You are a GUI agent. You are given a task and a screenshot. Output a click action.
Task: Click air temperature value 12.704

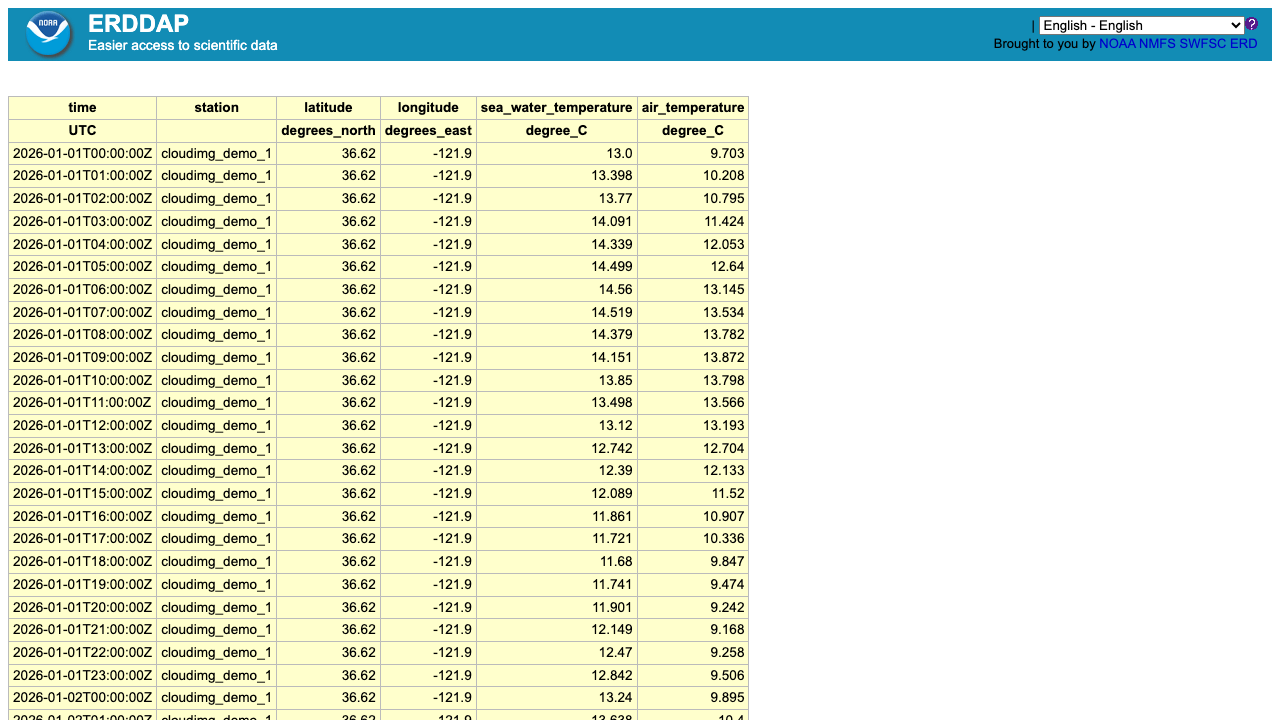[693, 449]
